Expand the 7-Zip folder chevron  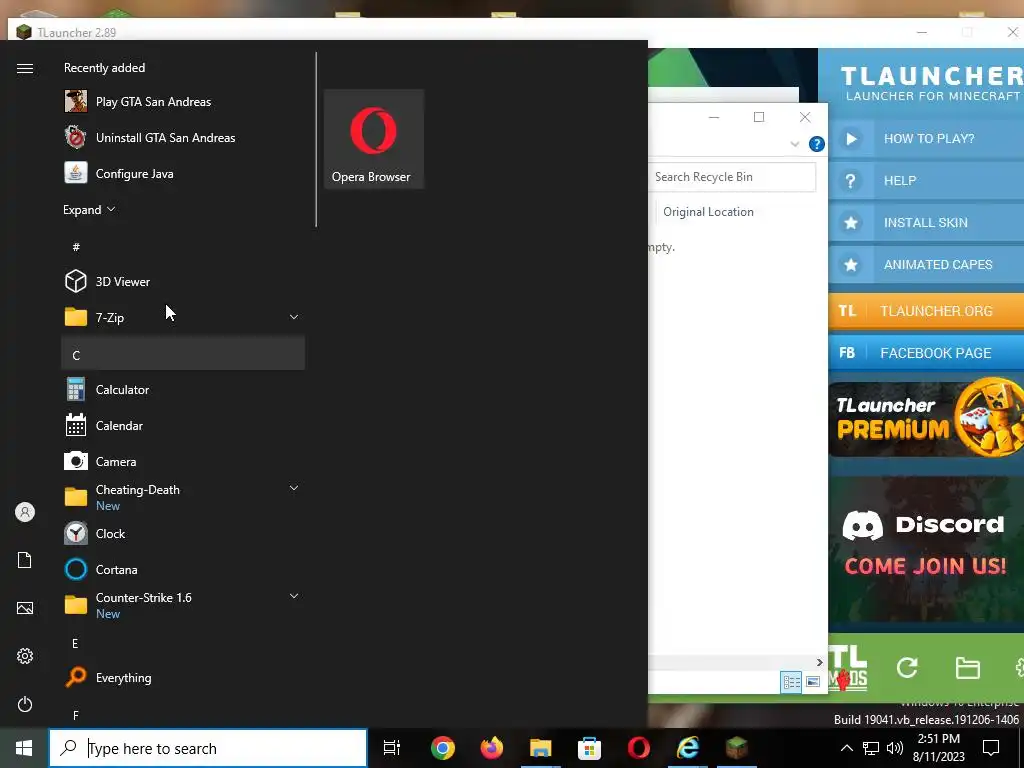coord(294,317)
